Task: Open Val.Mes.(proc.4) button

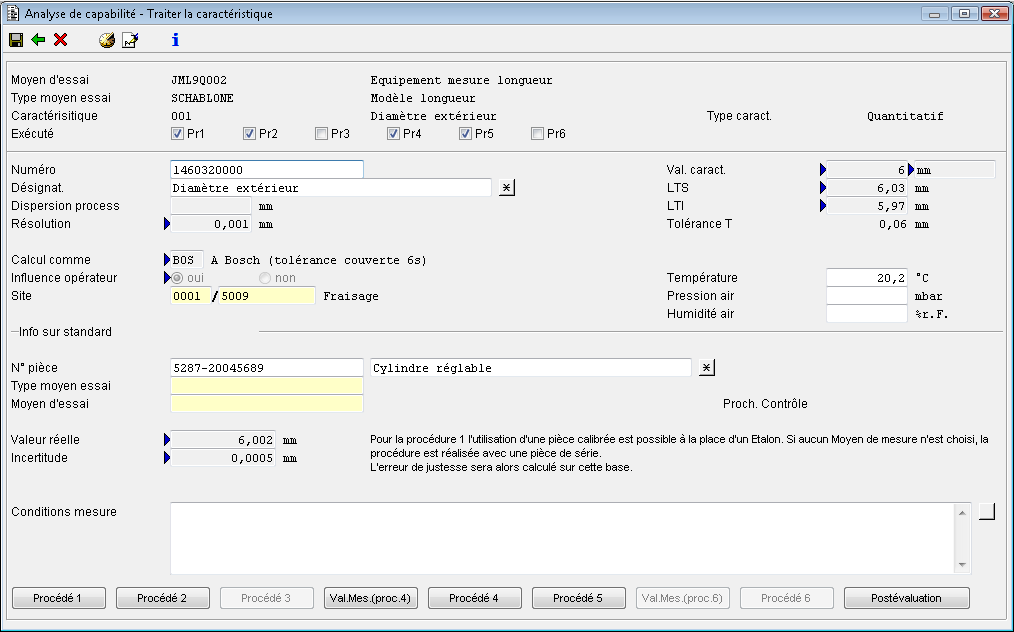Action: [x=371, y=598]
